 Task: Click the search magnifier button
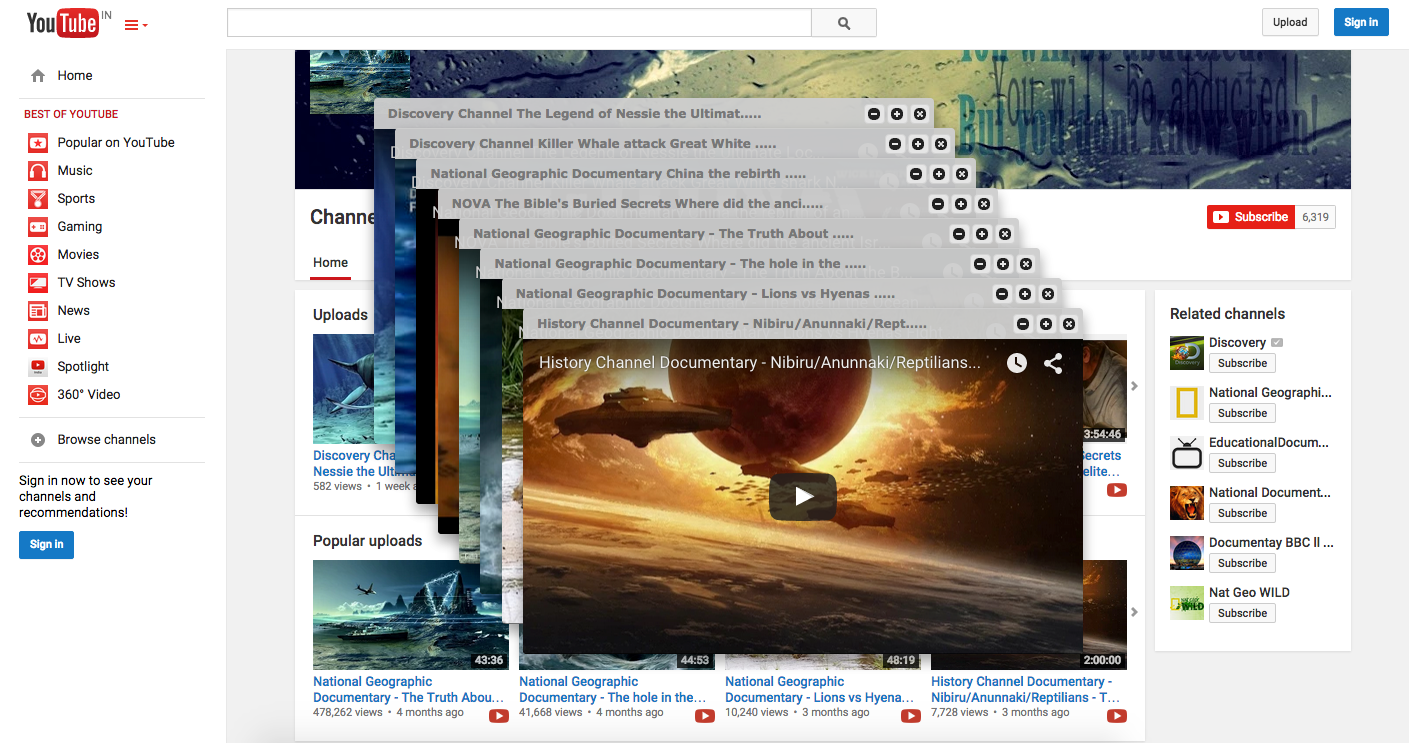coord(843,23)
